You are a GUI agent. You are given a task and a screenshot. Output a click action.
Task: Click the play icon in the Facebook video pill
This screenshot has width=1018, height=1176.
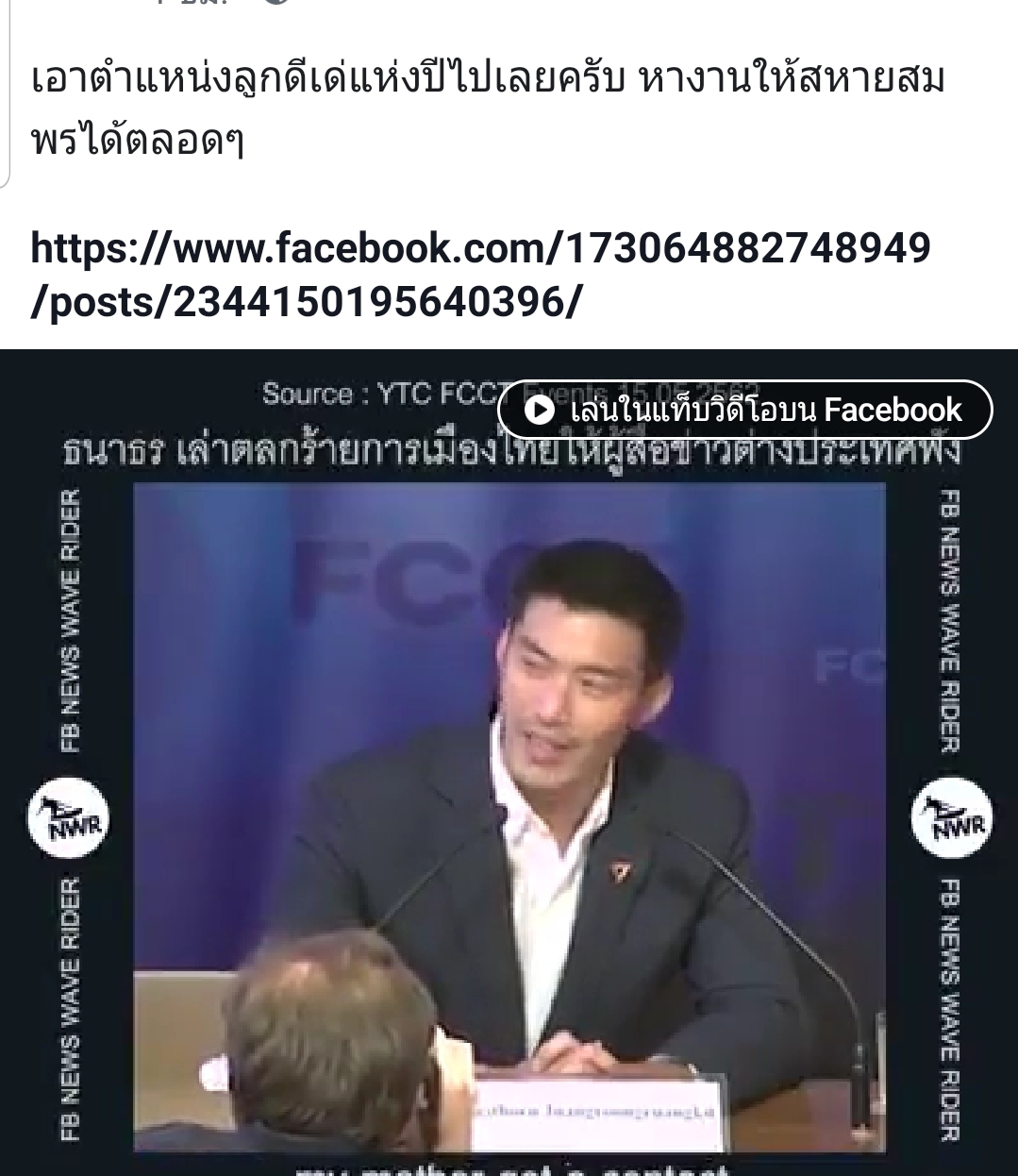click(x=539, y=410)
